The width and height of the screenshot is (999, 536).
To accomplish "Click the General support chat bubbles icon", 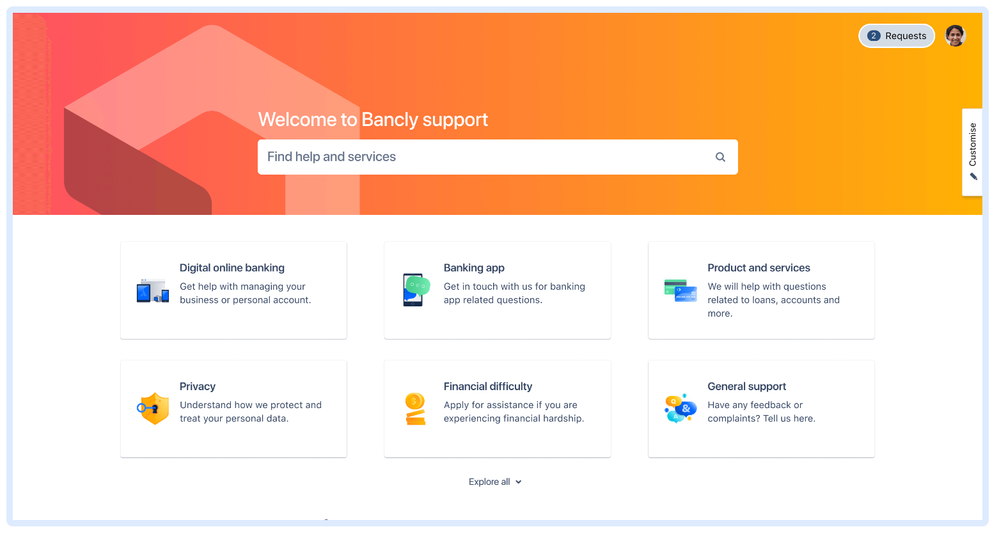I will point(680,409).
